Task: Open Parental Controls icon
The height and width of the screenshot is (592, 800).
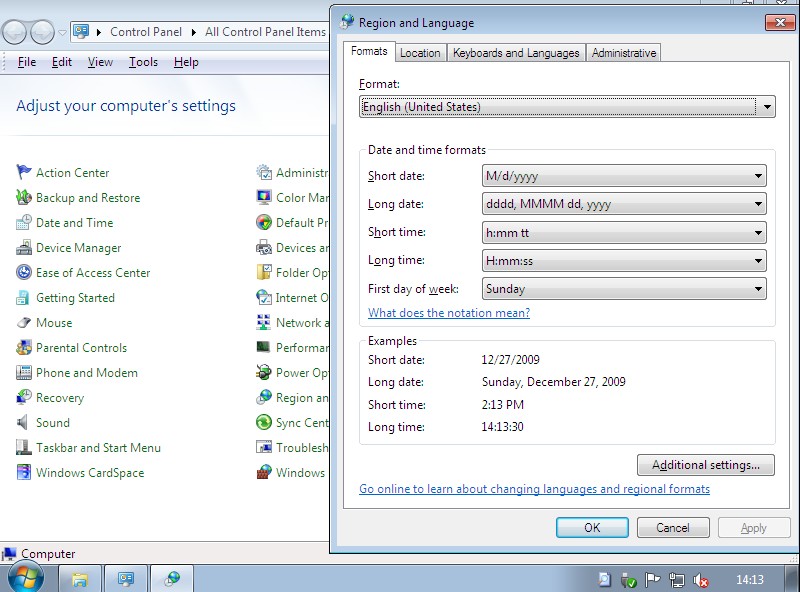Action: 23,348
